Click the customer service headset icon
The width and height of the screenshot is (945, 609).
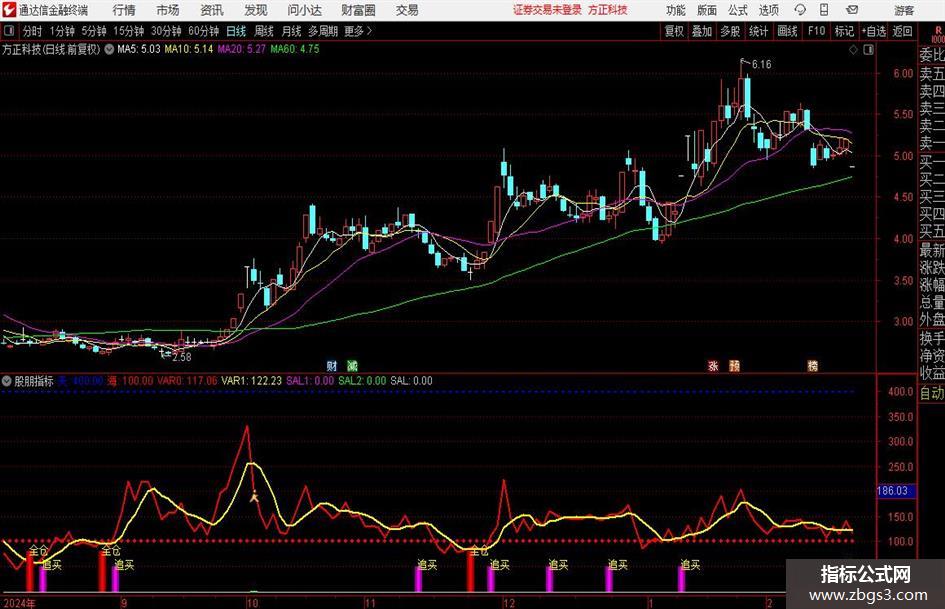click(800, 10)
